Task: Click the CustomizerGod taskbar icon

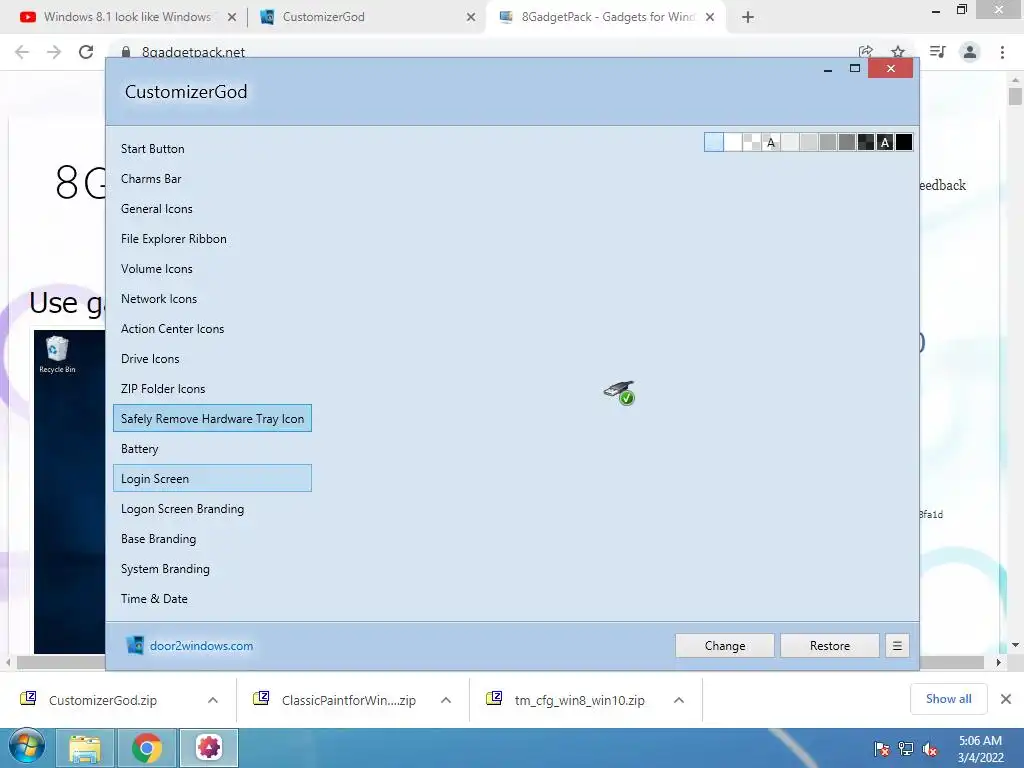Action: point(209,748)
